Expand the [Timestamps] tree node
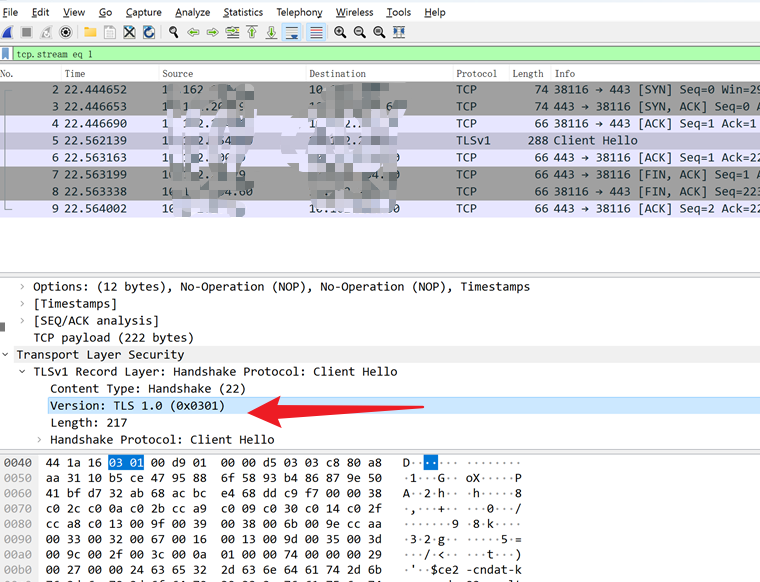 (x=23, y=303)
